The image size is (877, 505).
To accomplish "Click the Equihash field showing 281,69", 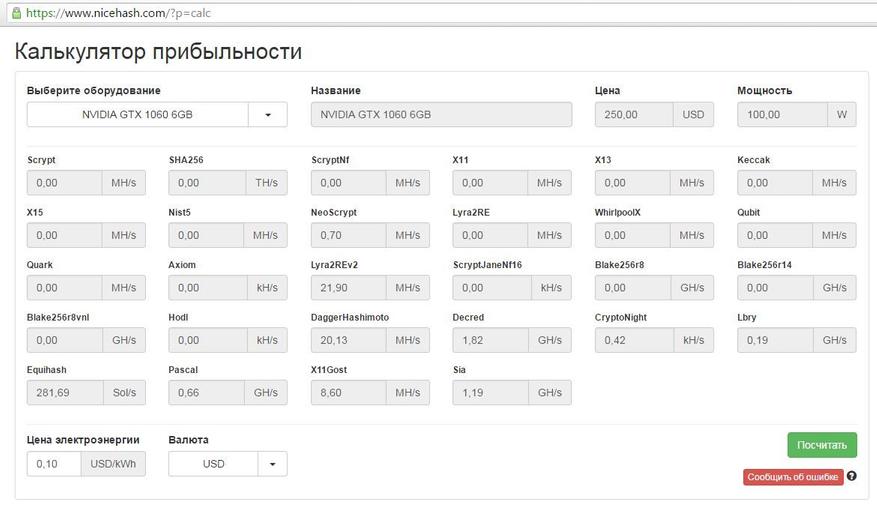I will click(65, 393).
